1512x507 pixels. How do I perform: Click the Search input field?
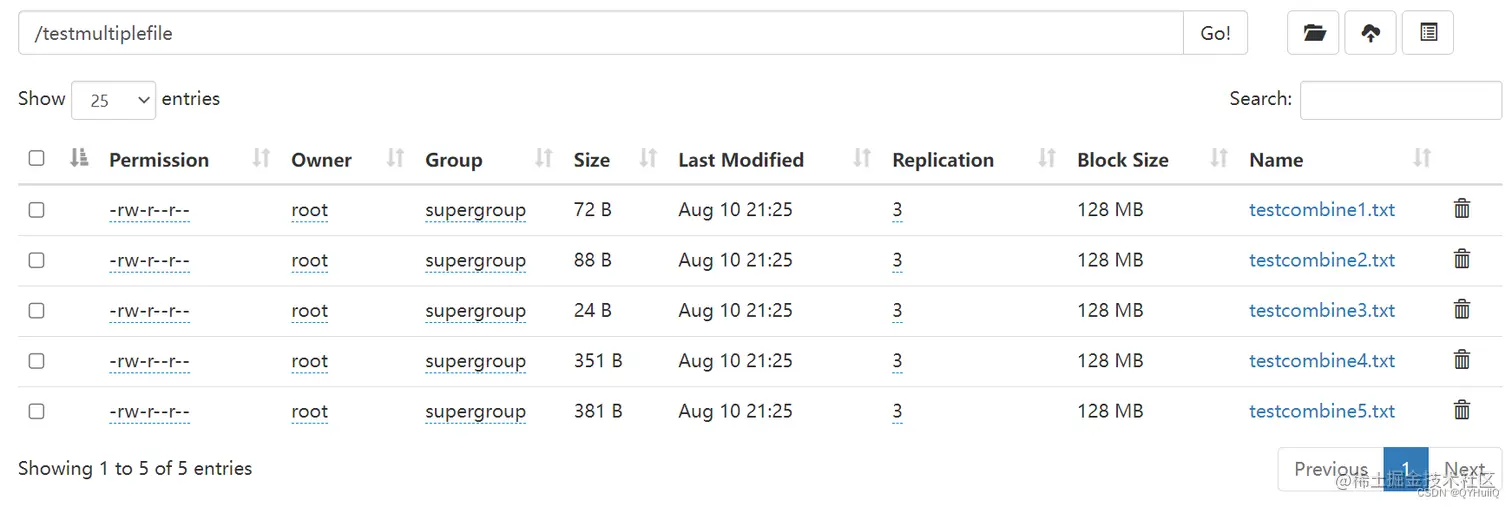pyautogui.click(x=1400, y=100)
